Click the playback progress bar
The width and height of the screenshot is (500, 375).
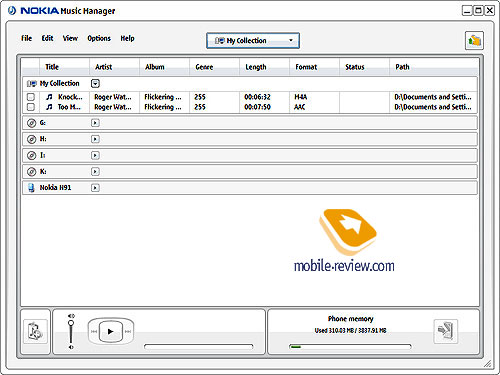click(199, 347)
